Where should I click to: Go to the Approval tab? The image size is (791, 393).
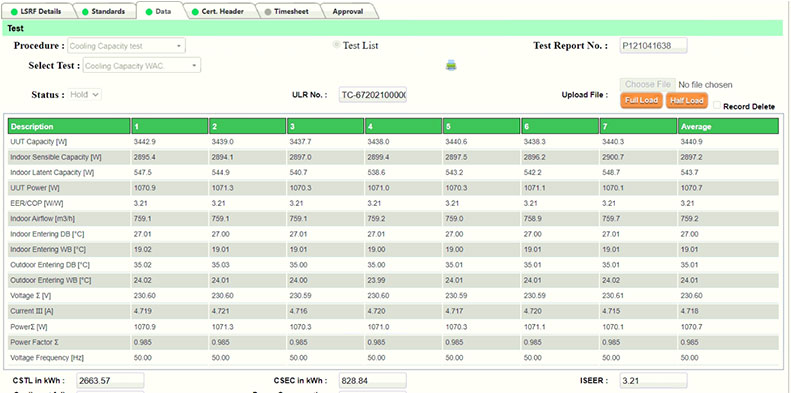tap(348, 11)
